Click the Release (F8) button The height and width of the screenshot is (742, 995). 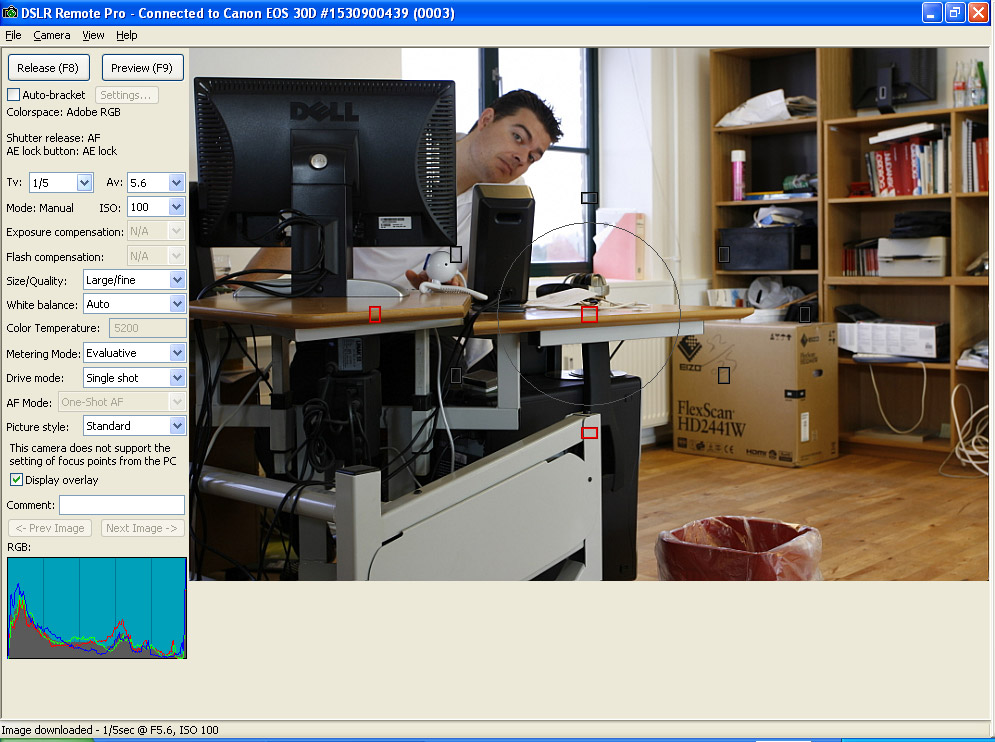tap(48, 67)
